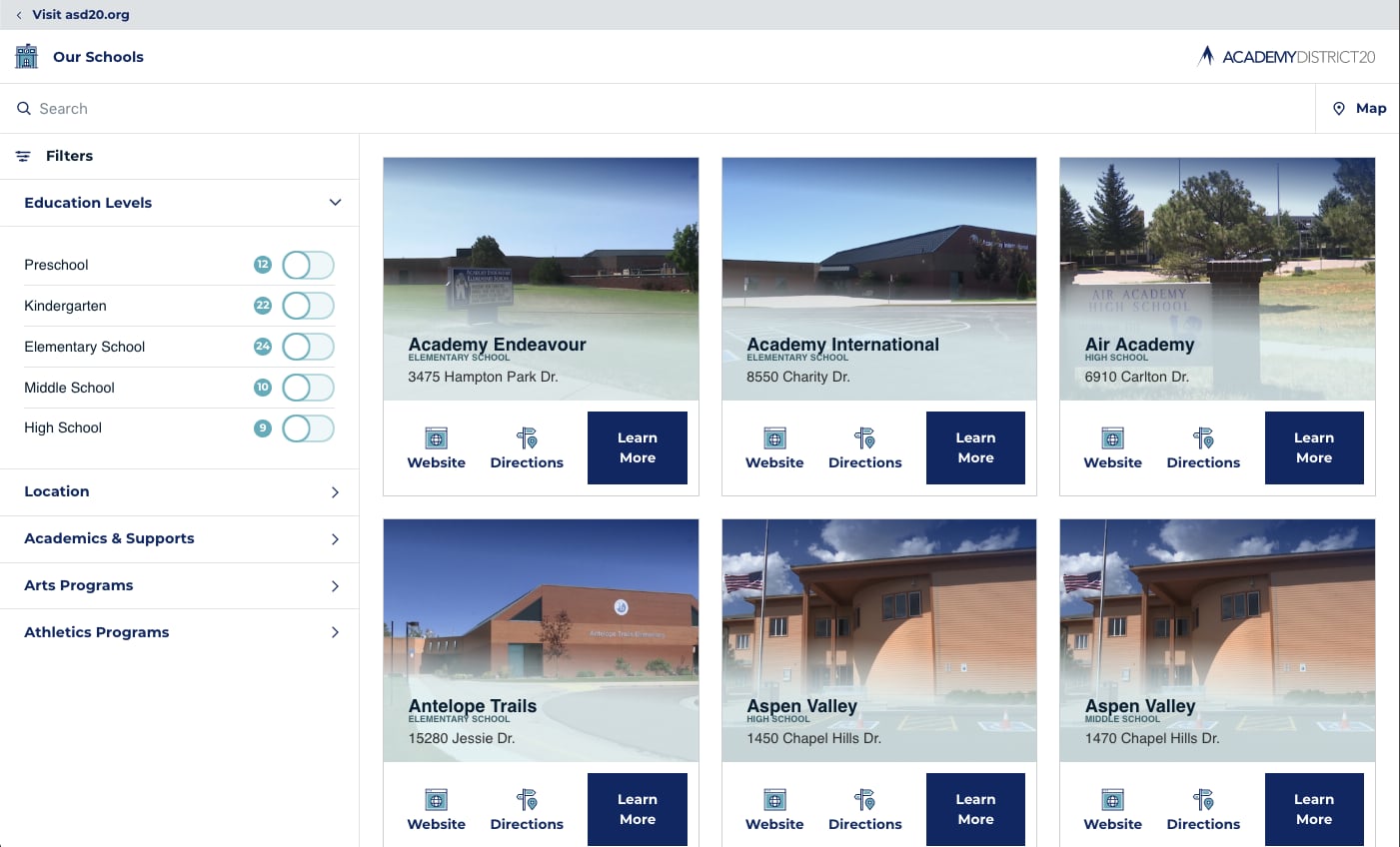The height and width of the screenshot is (847, 1400).
Task: Expand the Location filter section
Action: pyautogui.click(x=180, y=491)
